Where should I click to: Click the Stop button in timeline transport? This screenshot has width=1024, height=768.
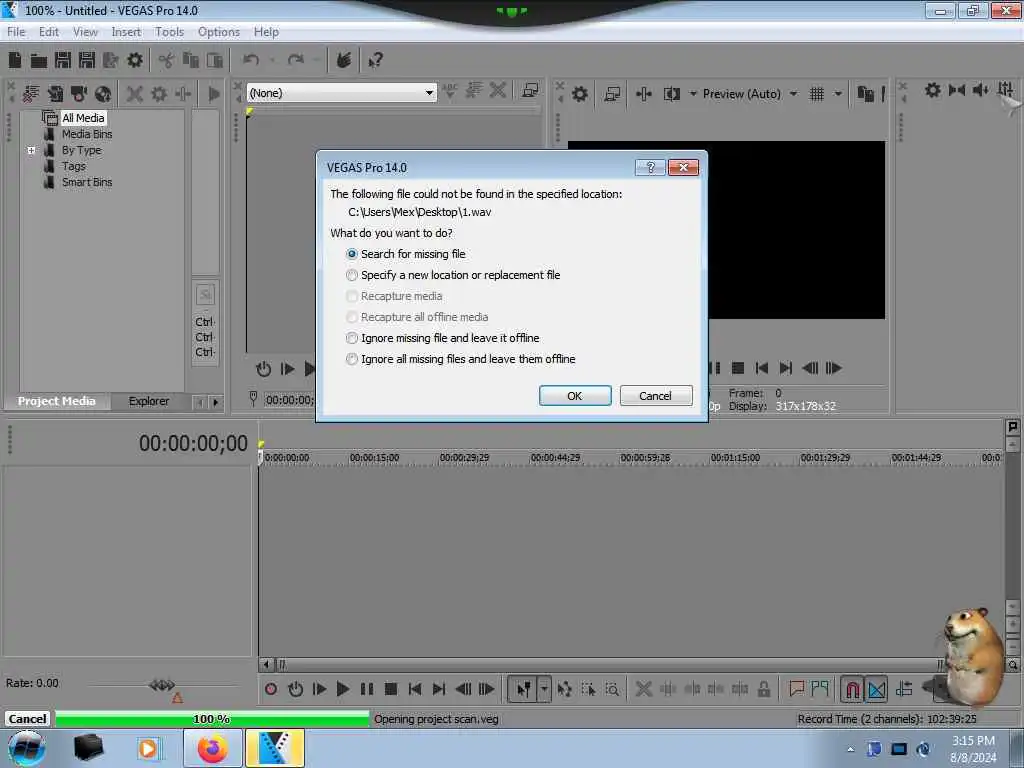[391, 689]
